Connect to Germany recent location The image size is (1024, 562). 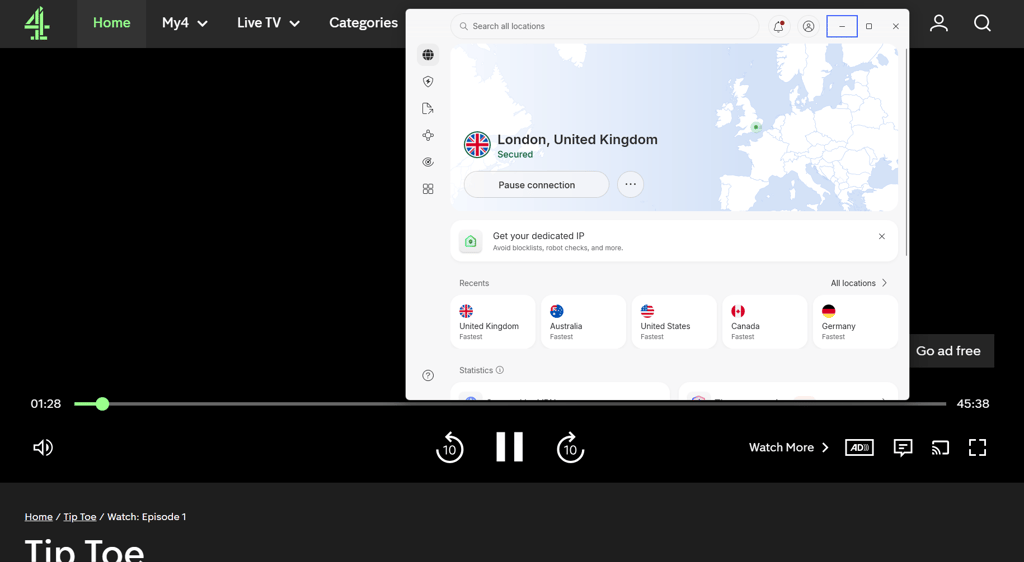pos(856,322)
